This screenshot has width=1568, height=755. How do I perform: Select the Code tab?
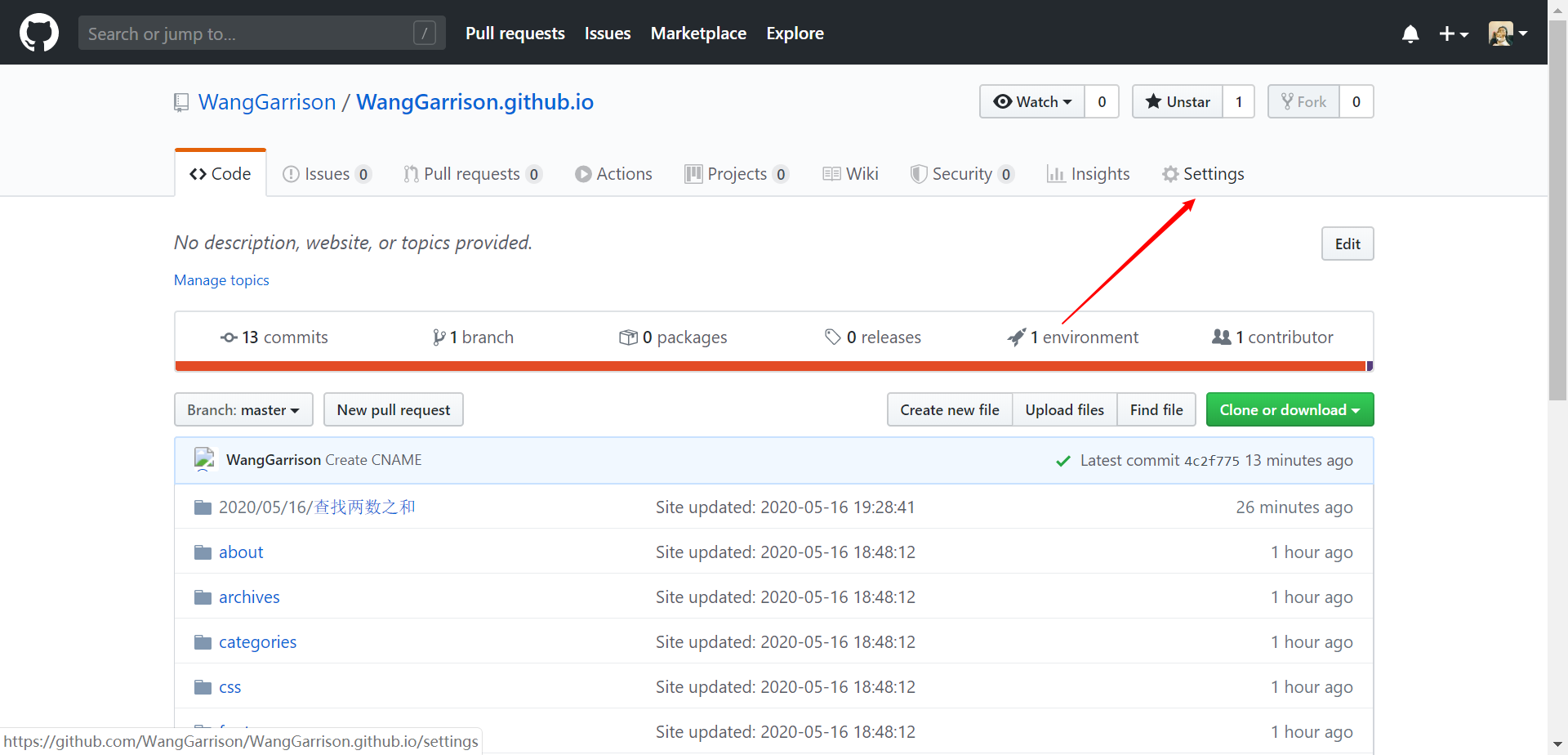coord(220,173)
